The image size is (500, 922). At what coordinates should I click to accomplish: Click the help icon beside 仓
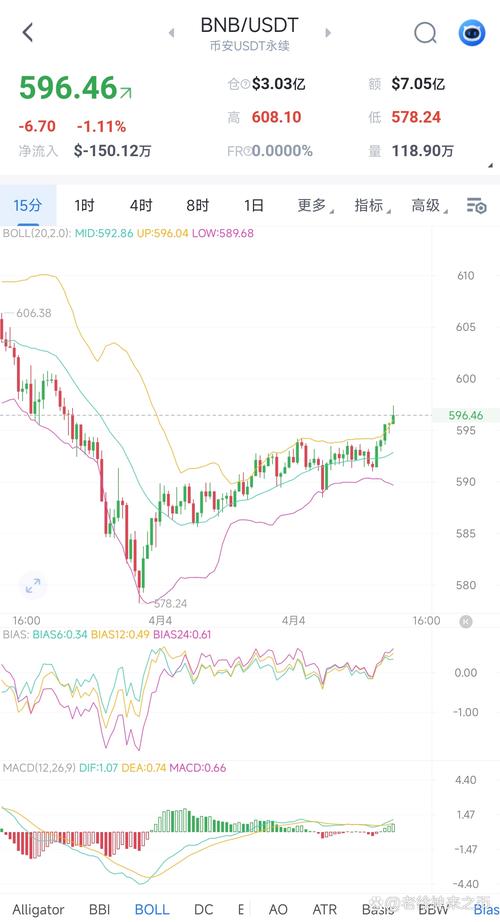coord(246,85)
